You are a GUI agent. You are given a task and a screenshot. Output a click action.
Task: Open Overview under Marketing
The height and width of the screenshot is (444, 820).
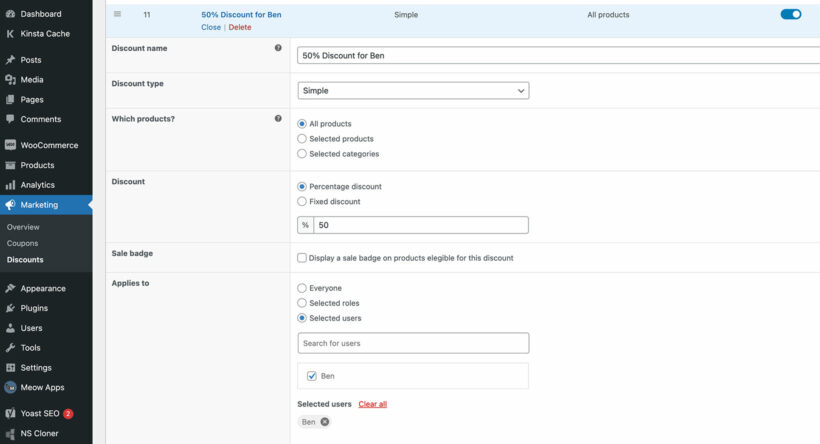click(23, 227)
